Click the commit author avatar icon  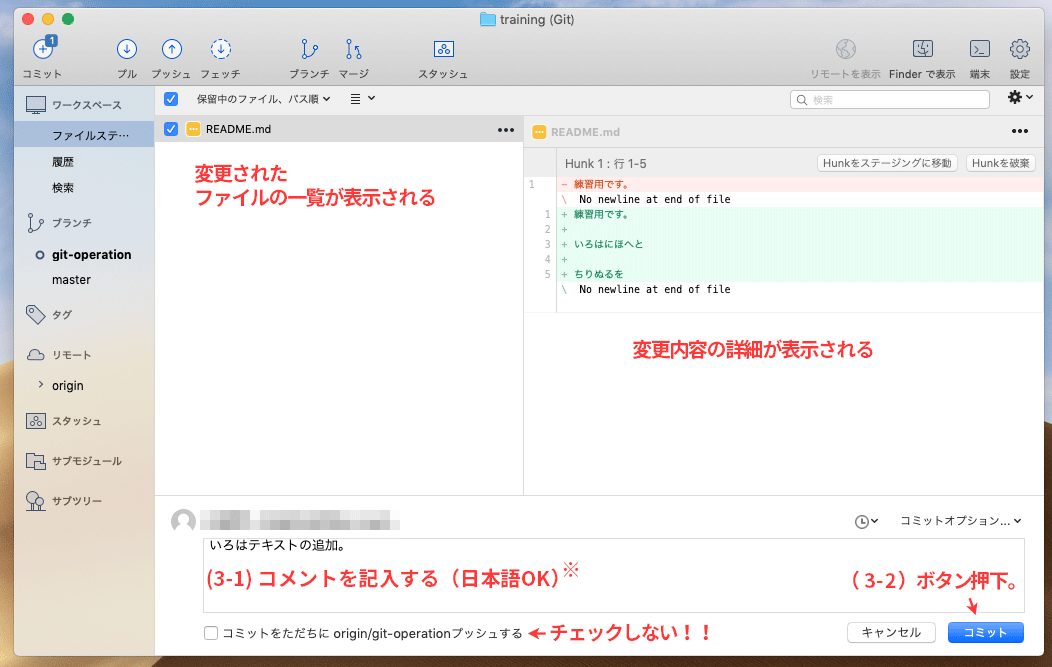pos(183,521)
